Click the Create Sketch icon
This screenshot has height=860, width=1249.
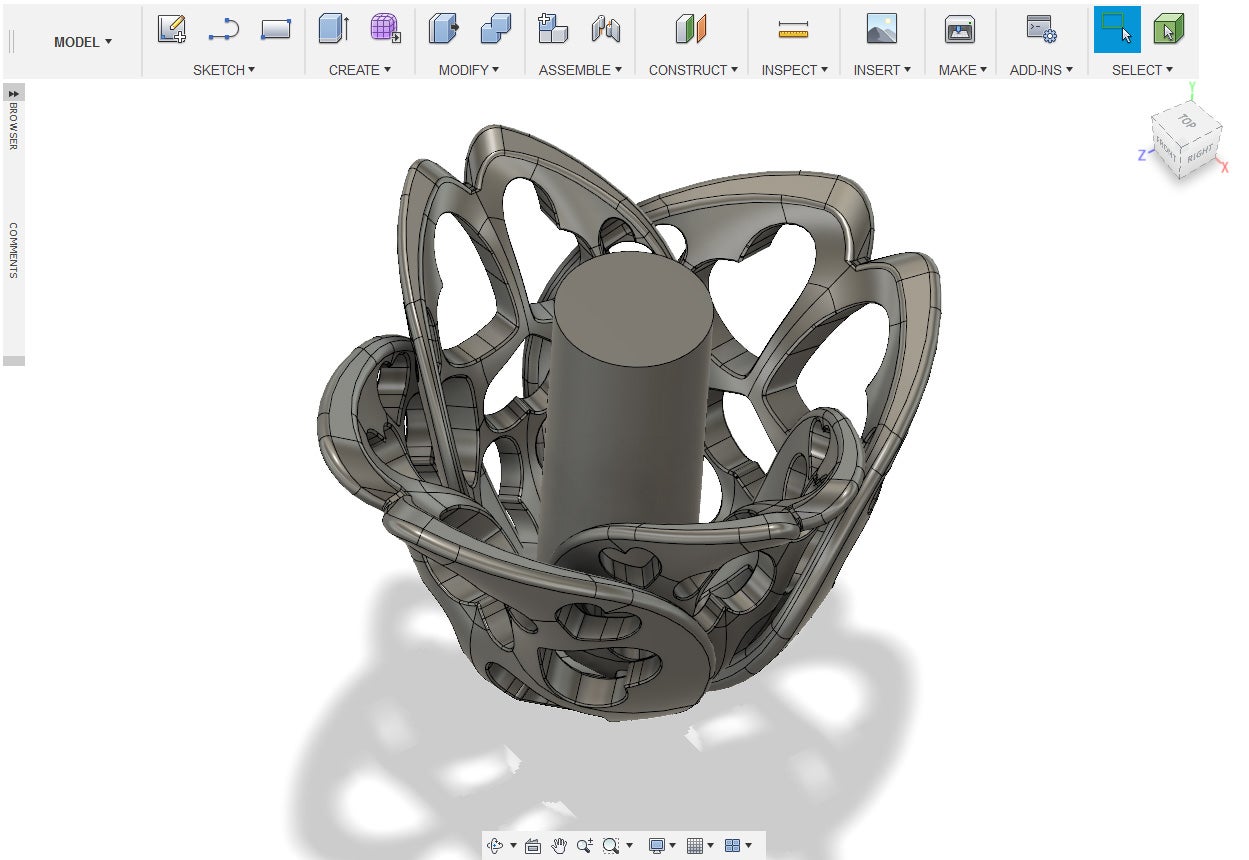pos(172,30)
